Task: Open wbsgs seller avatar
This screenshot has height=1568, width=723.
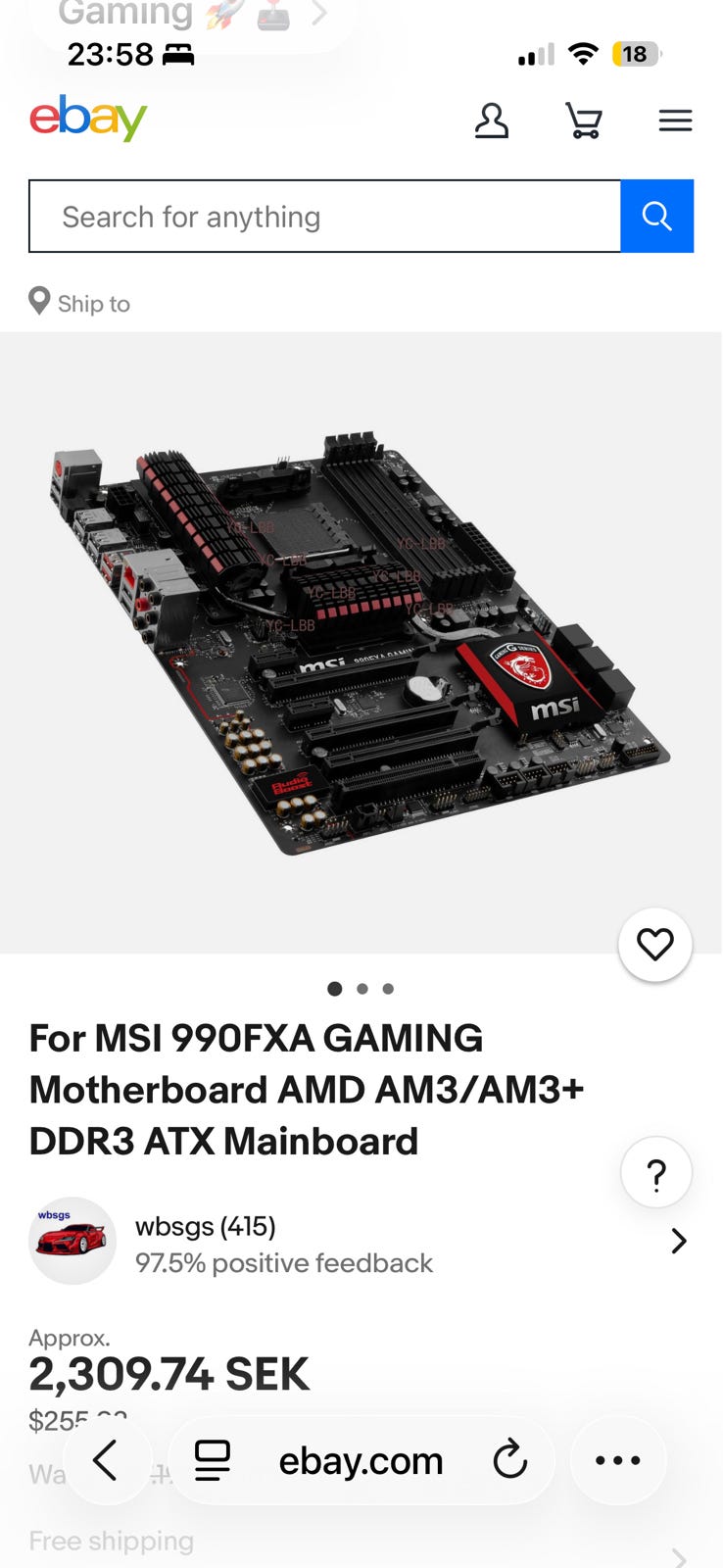Action: [x=72, y=1241]
